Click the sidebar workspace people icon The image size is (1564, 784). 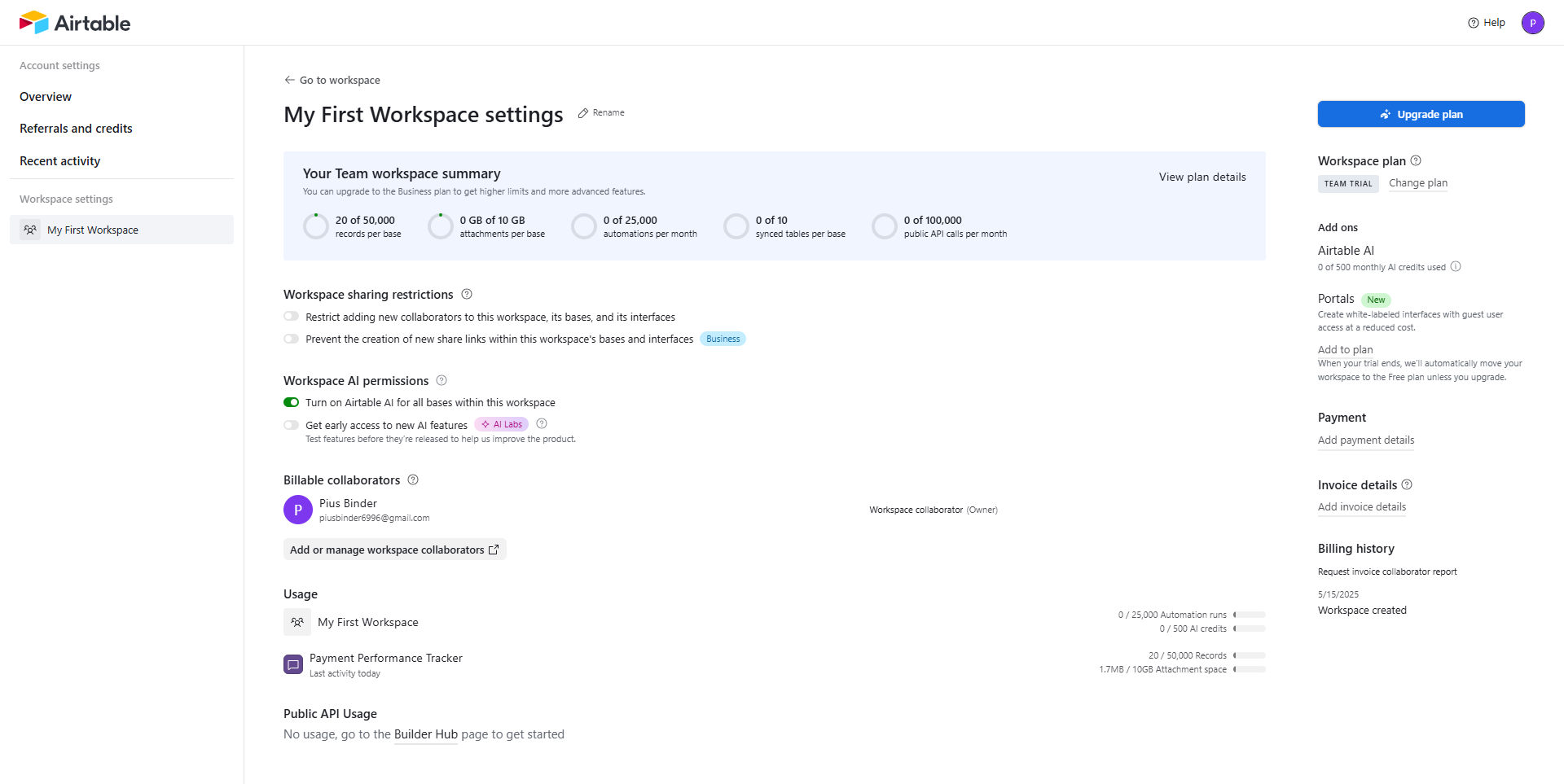(x=30, y=230)
